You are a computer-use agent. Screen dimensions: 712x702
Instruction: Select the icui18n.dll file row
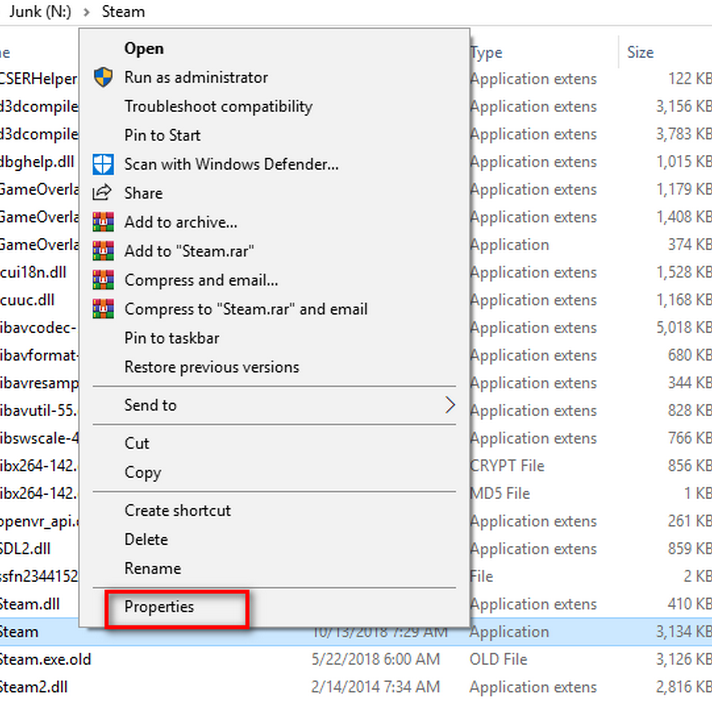(x=33, y=272)
